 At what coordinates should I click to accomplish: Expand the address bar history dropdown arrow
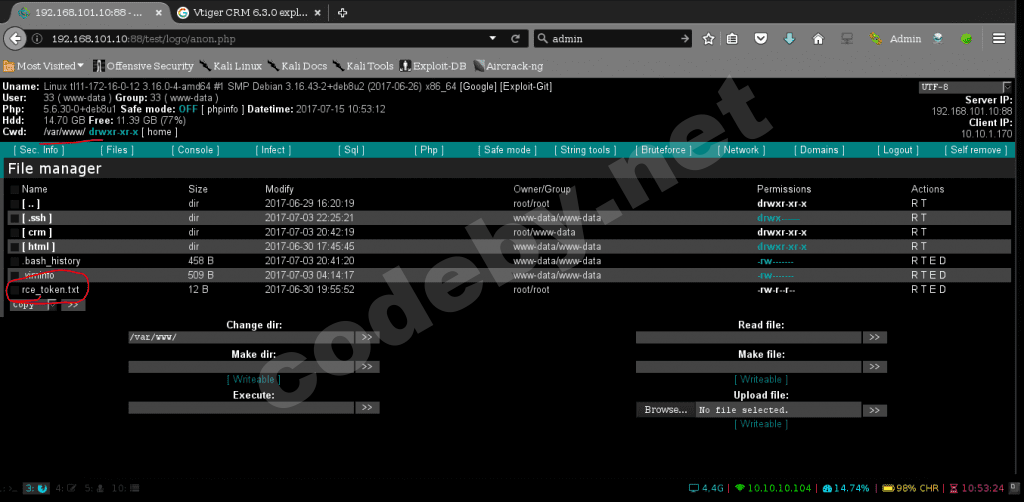(493, 39)
